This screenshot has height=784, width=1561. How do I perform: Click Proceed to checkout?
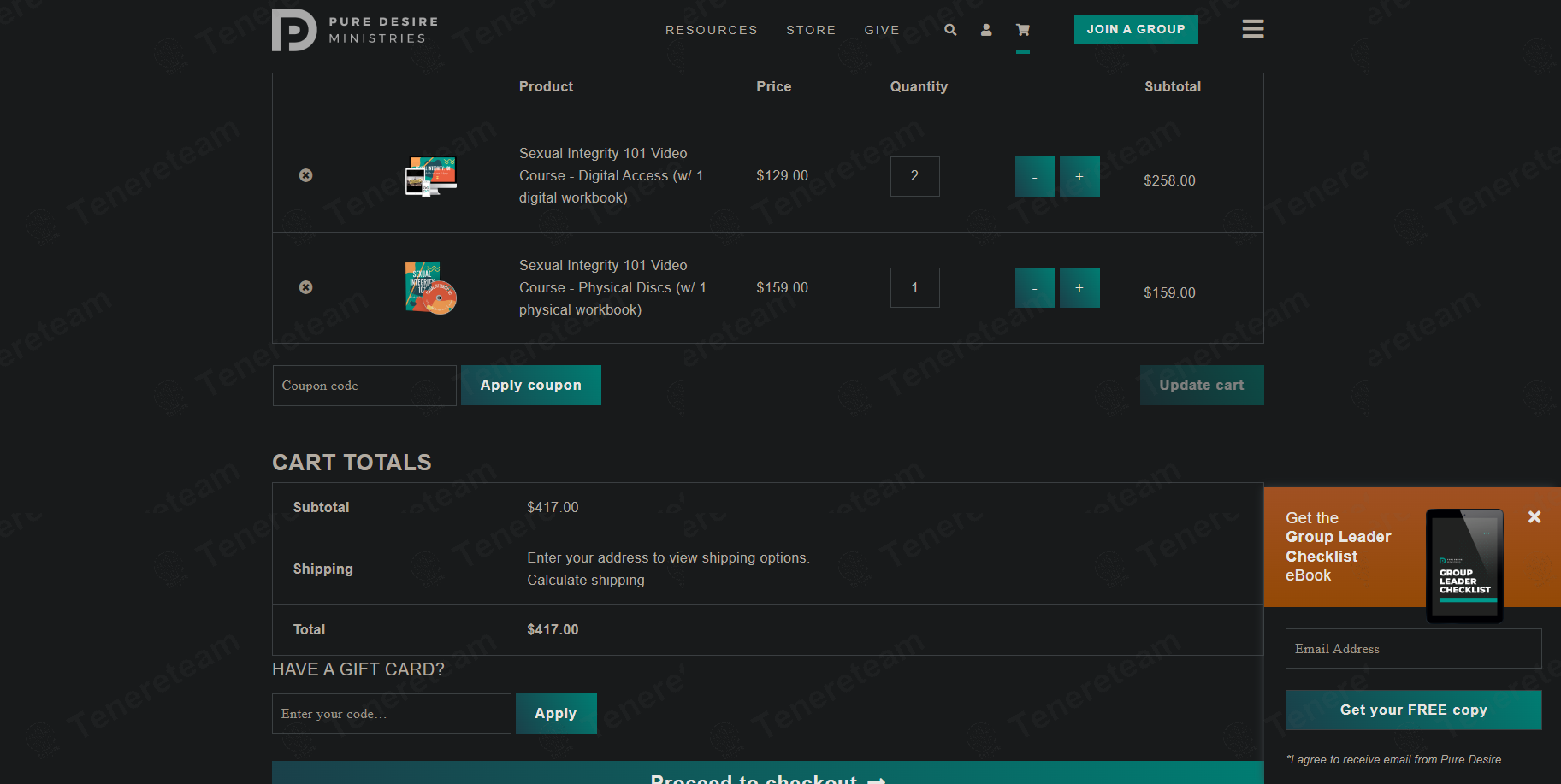pos(768,774)
